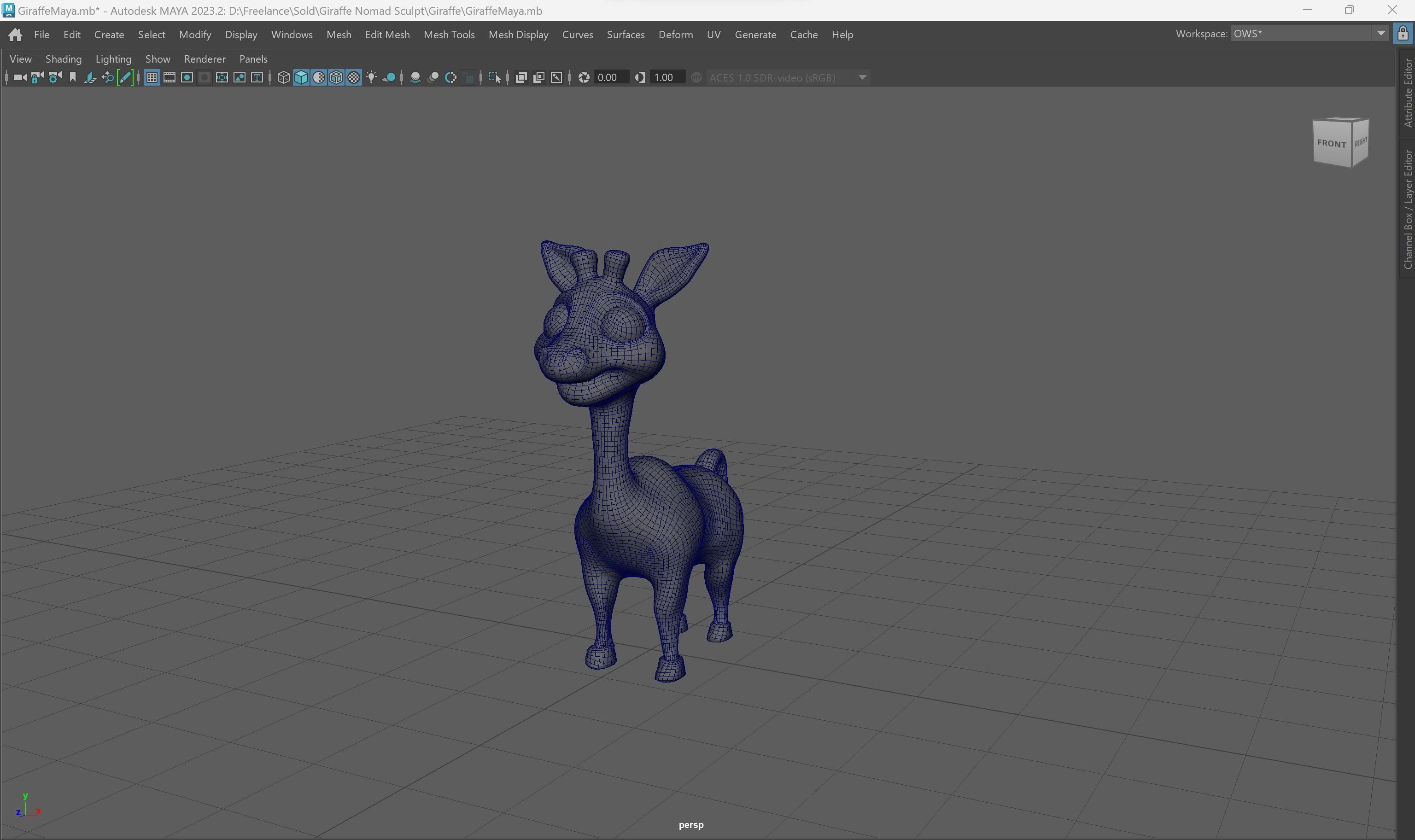Open the Mesh Tools menu
The image size is (1415, 840).
(x=450, y=35)
